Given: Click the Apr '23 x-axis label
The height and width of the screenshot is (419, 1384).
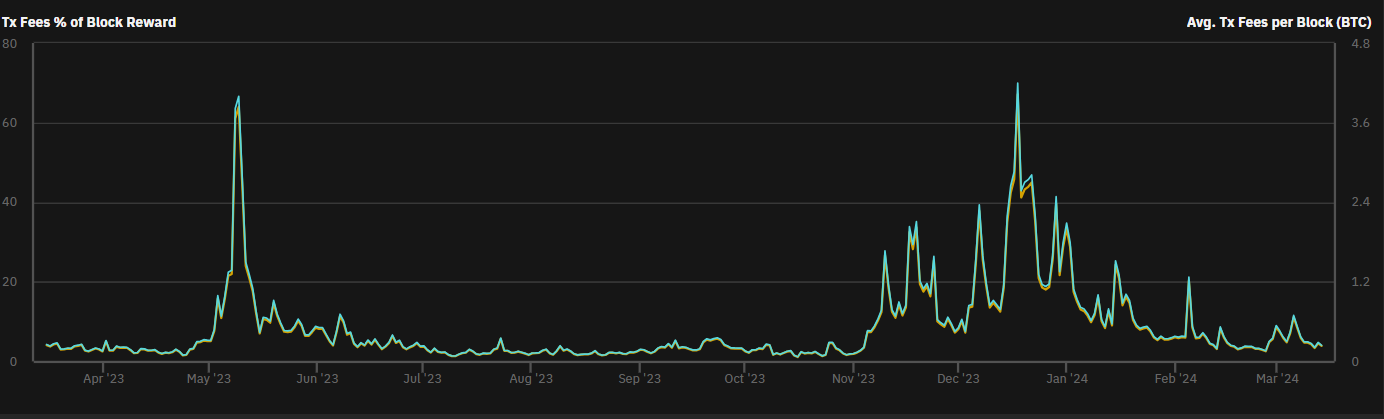Looking at the screenshot, I should coord(103,379).
